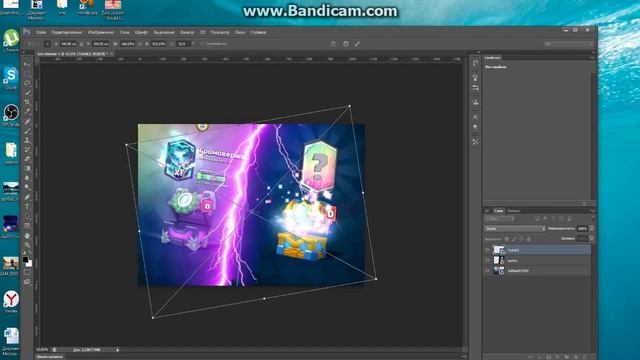
Task: Open the layer fill slider arrow
Action: 591,238
